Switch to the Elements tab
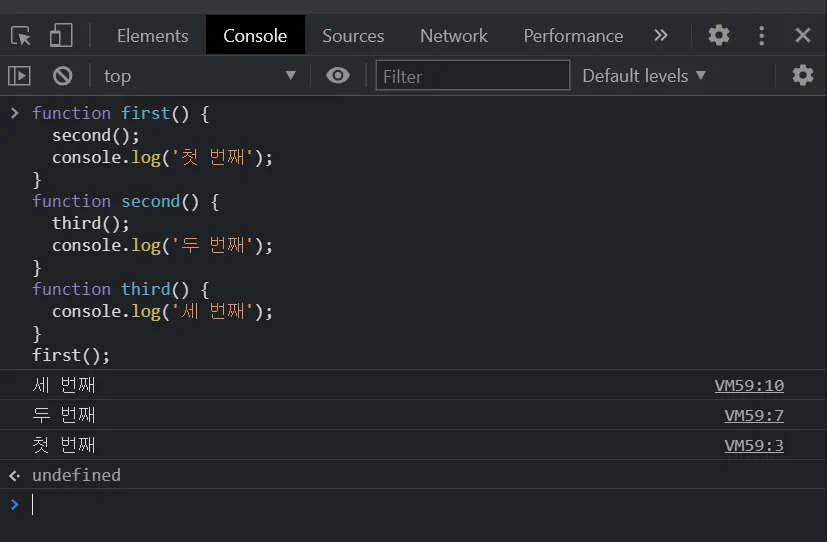 (152, 36)
